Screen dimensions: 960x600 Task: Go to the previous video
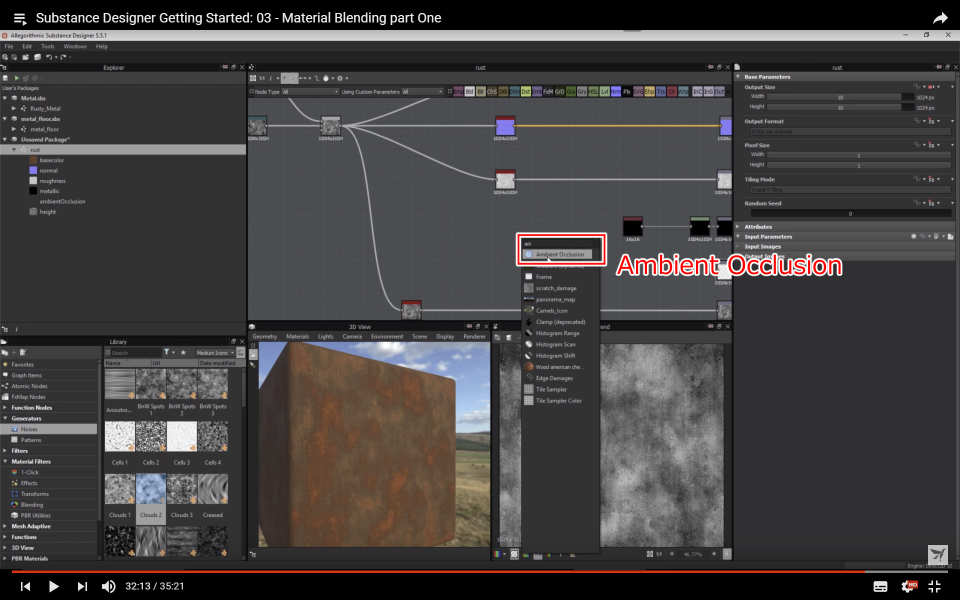click(x=25, y=587)
